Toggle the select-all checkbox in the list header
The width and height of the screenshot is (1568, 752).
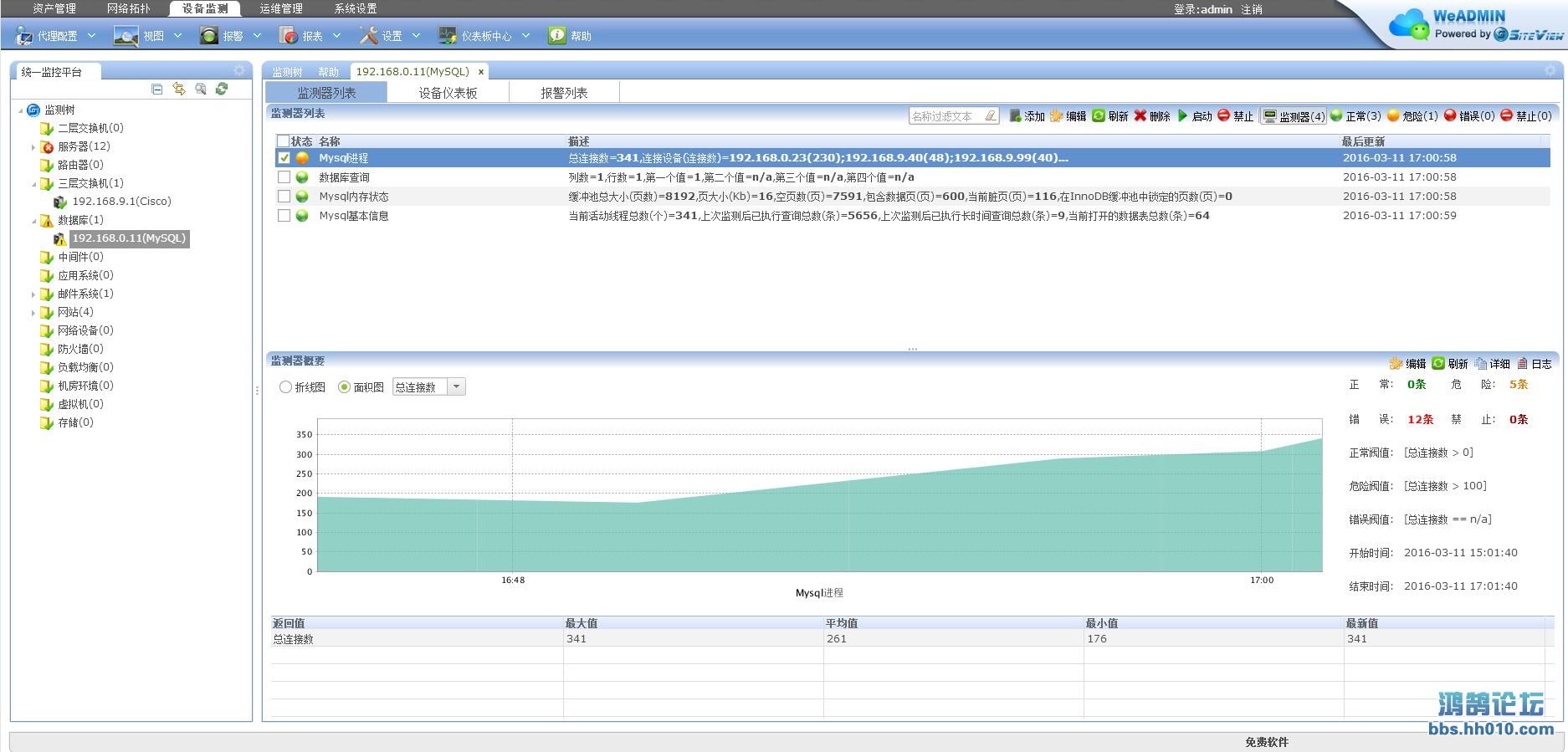coord(283,141)
